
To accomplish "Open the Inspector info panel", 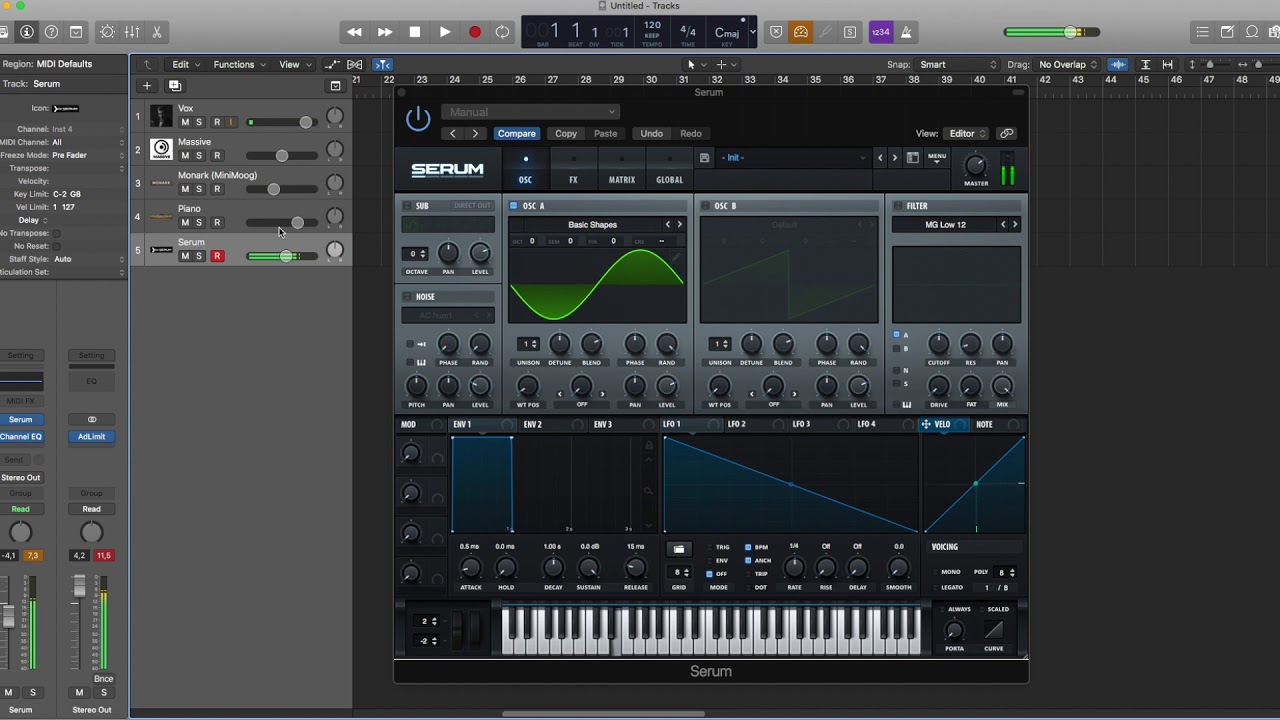I will pyautogui.click(x=27, y=32).
